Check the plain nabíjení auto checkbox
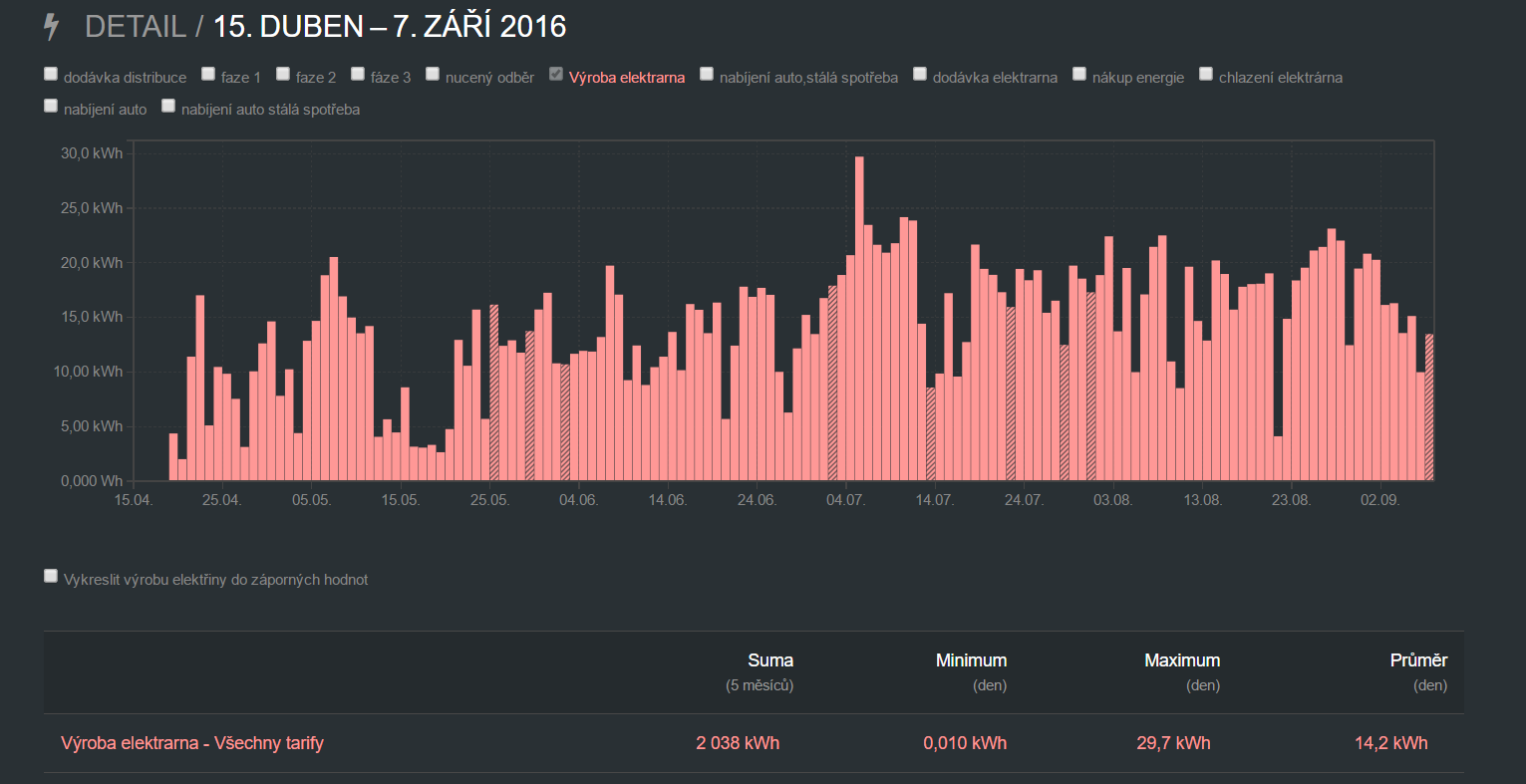The height and width of the screenshot is (784, 1526). coord(51,105)
